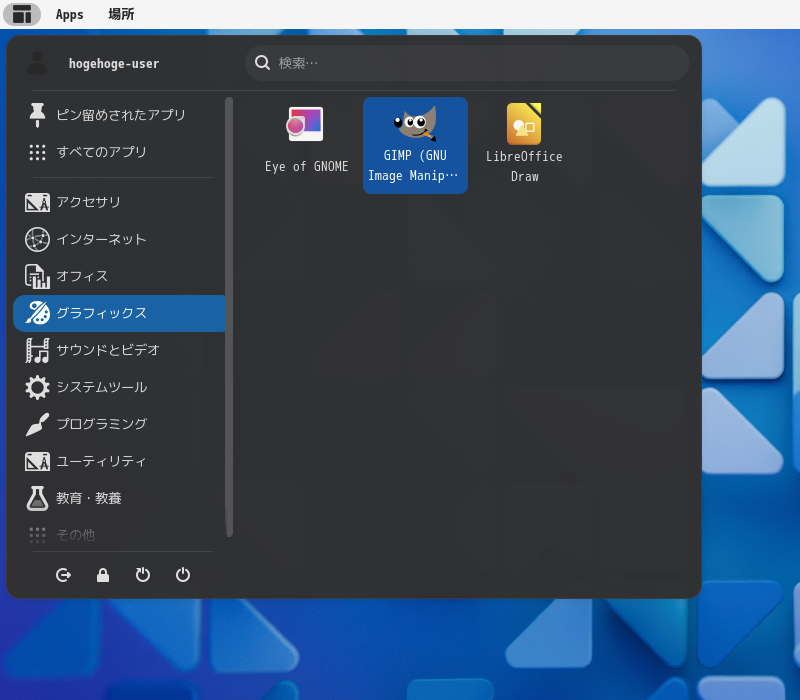
Task: Open Eye of GNOME viewer
Action: 306,145
